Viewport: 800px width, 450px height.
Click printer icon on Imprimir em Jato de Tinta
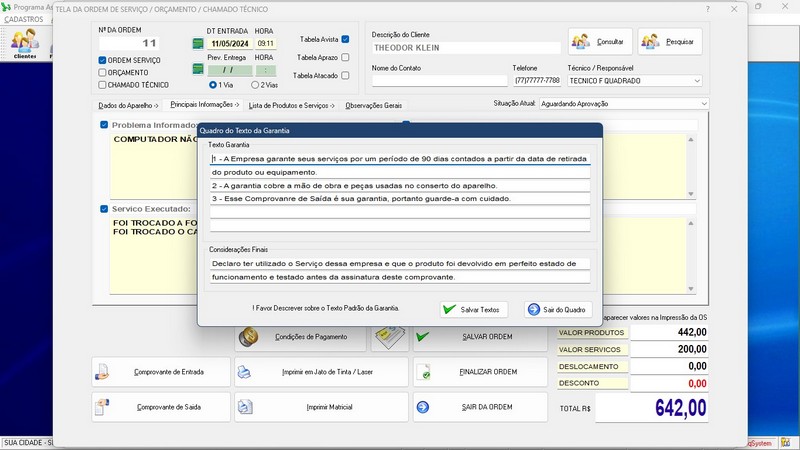point(245,372)
